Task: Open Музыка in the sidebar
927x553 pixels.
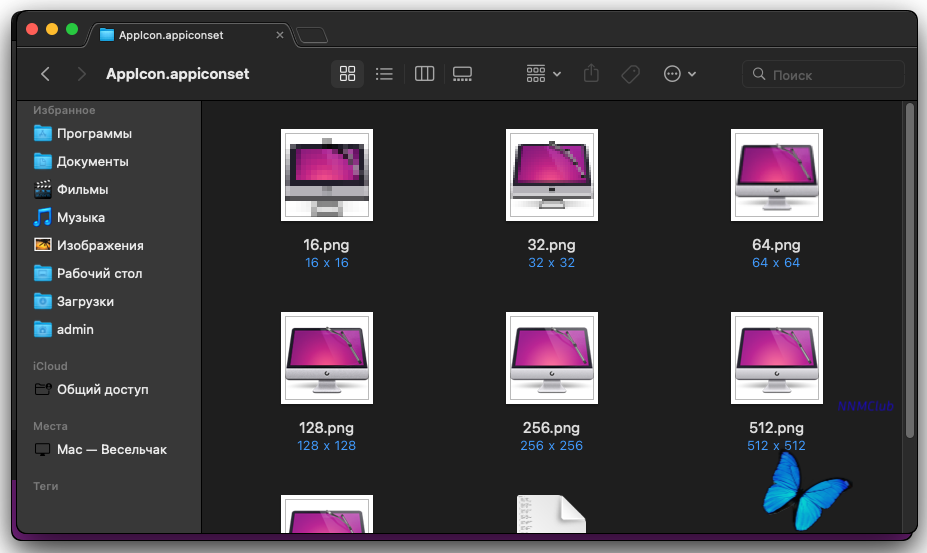Action: pos(109,218)
